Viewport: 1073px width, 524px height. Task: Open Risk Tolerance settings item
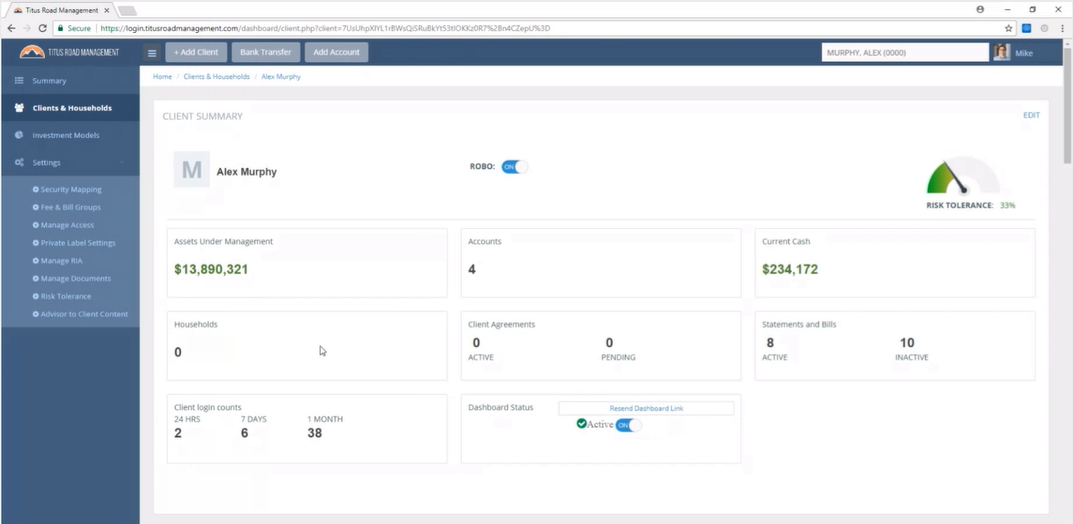(x=62, y=296)
